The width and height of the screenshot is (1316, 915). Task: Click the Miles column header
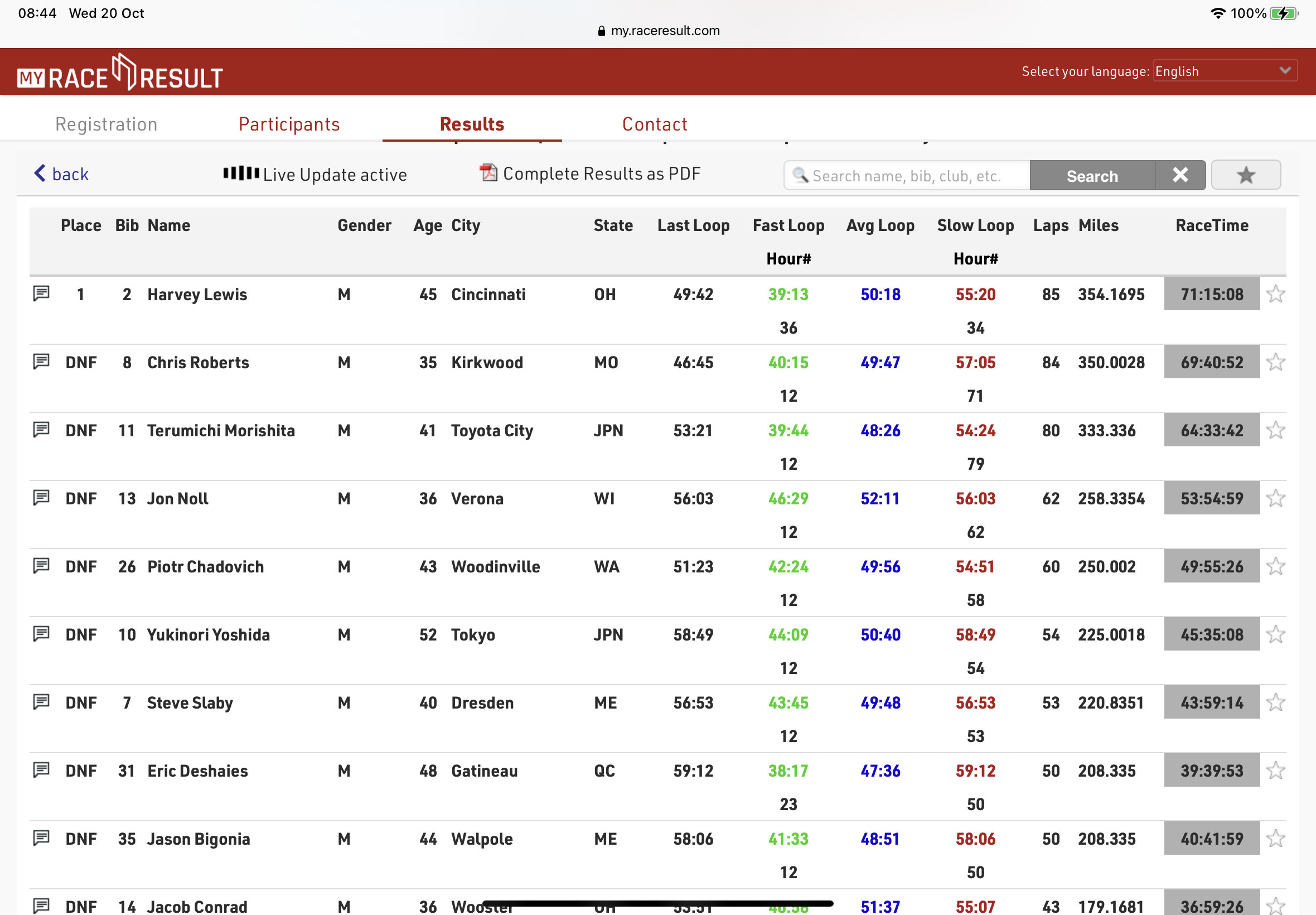[1099, 225]
